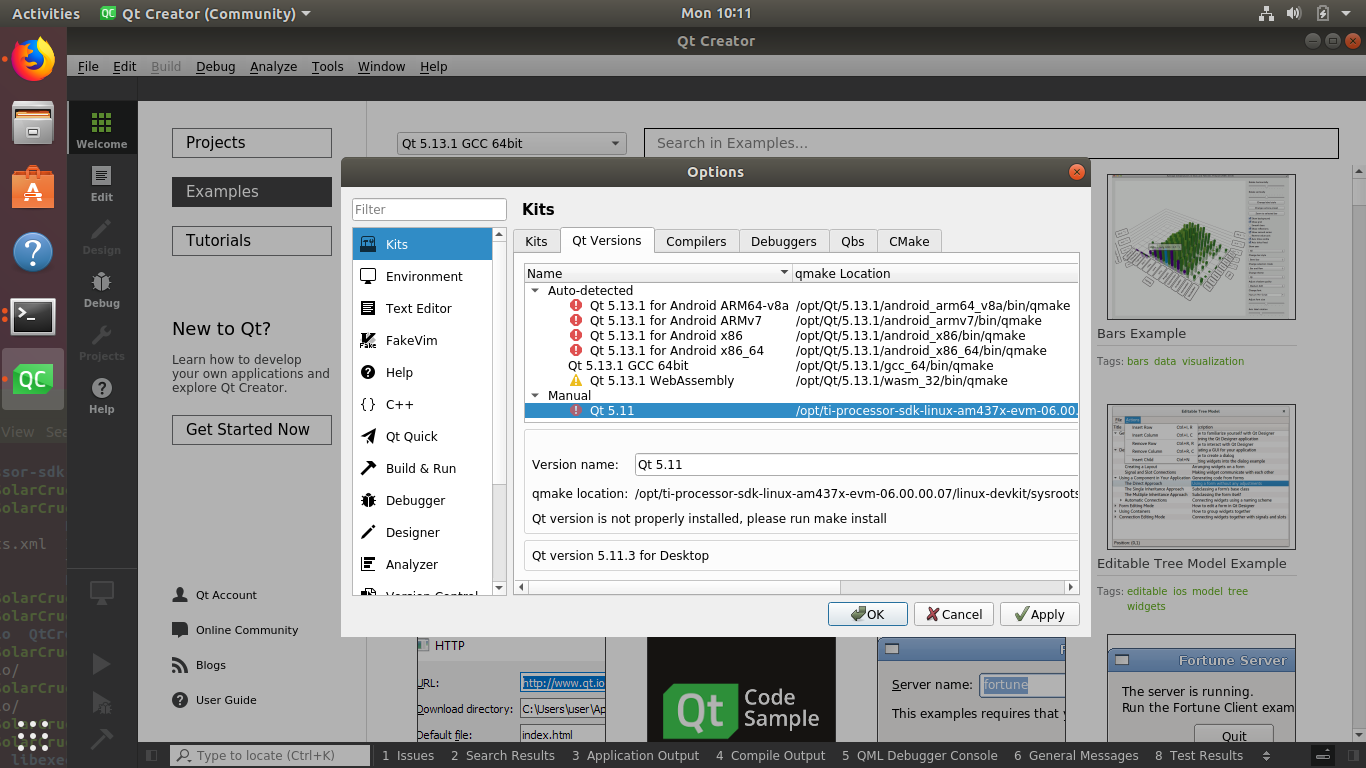This screenshot has height=768, width=1366.
Task: Select Help category in Options list
Action: click(422, 372)
